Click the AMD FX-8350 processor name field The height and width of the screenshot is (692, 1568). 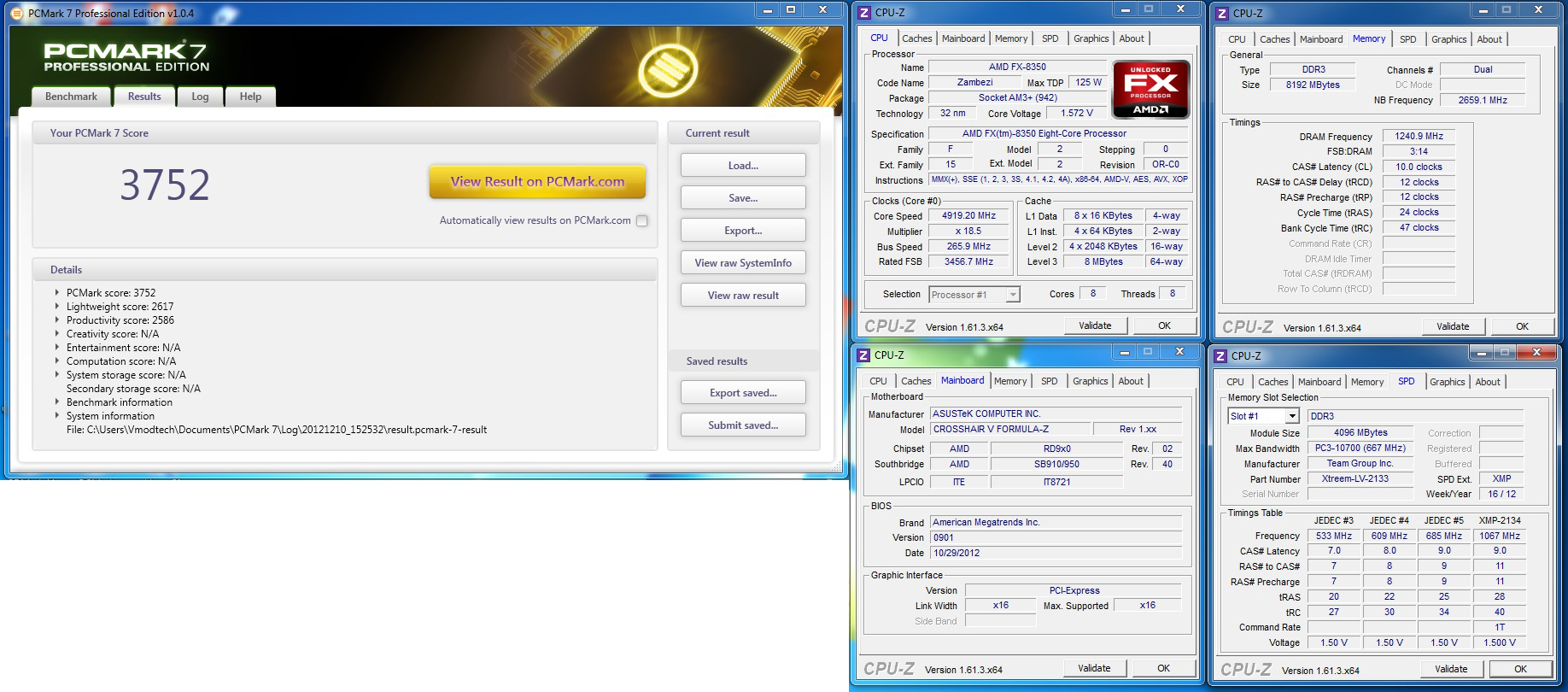pyautogui.click(x=1017, y=67)
